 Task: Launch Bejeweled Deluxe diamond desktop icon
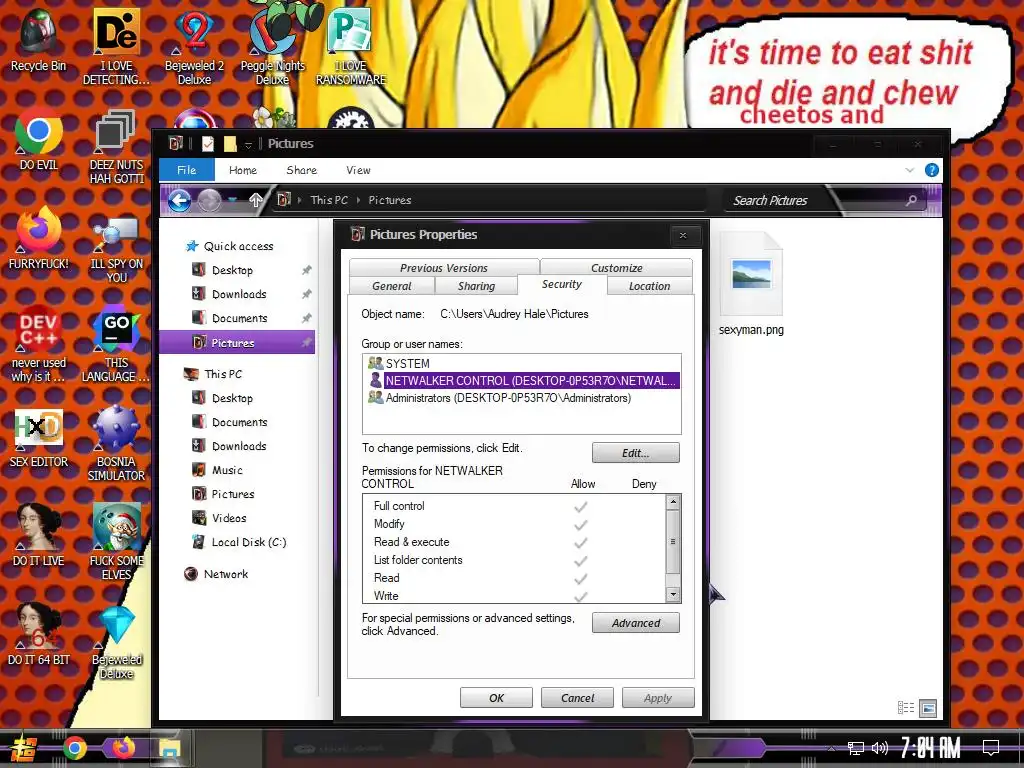point(116,643)
